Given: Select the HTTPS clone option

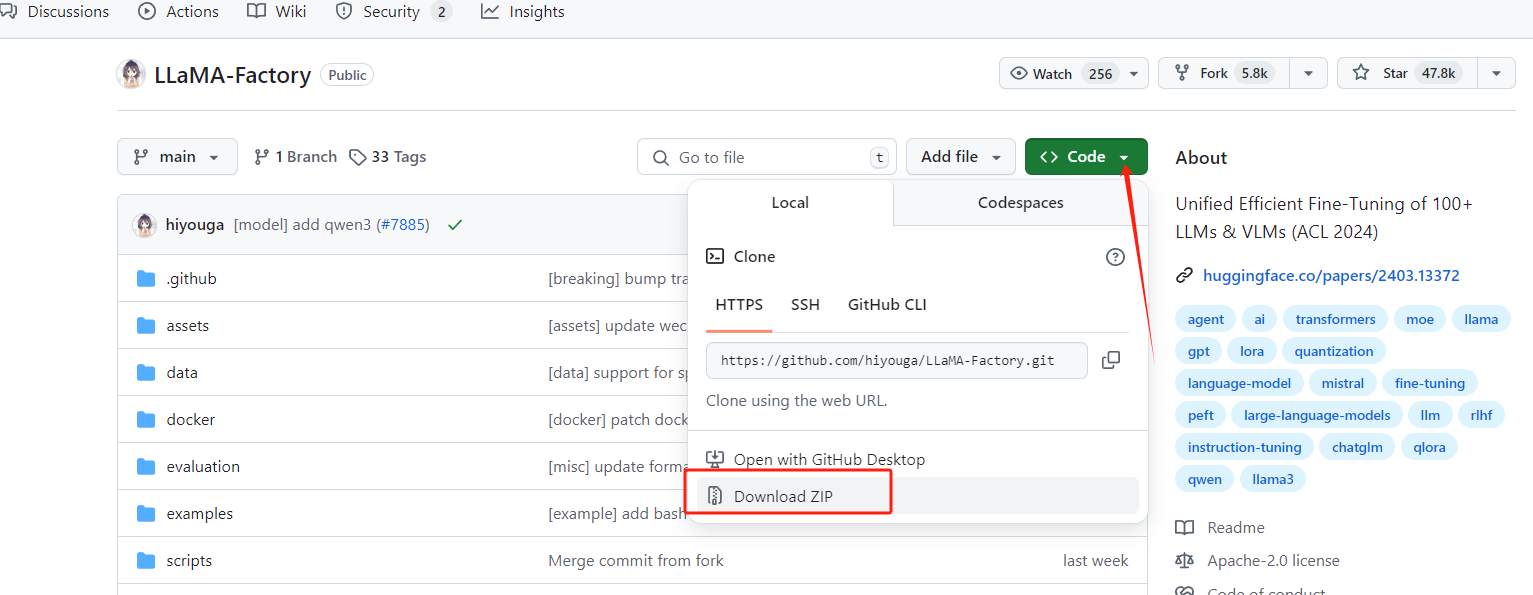Looking at the screenshot, I should coord(740,305).
